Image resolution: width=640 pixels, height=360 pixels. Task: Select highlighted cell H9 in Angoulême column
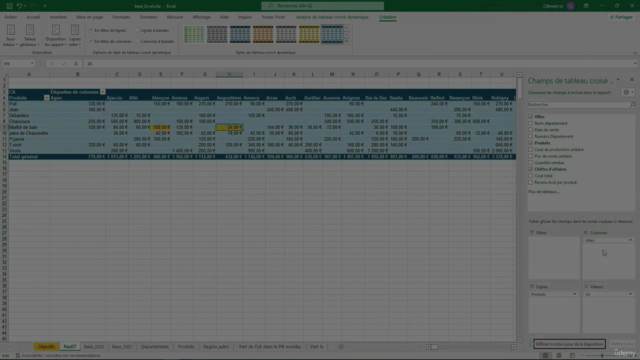(229, 127)
